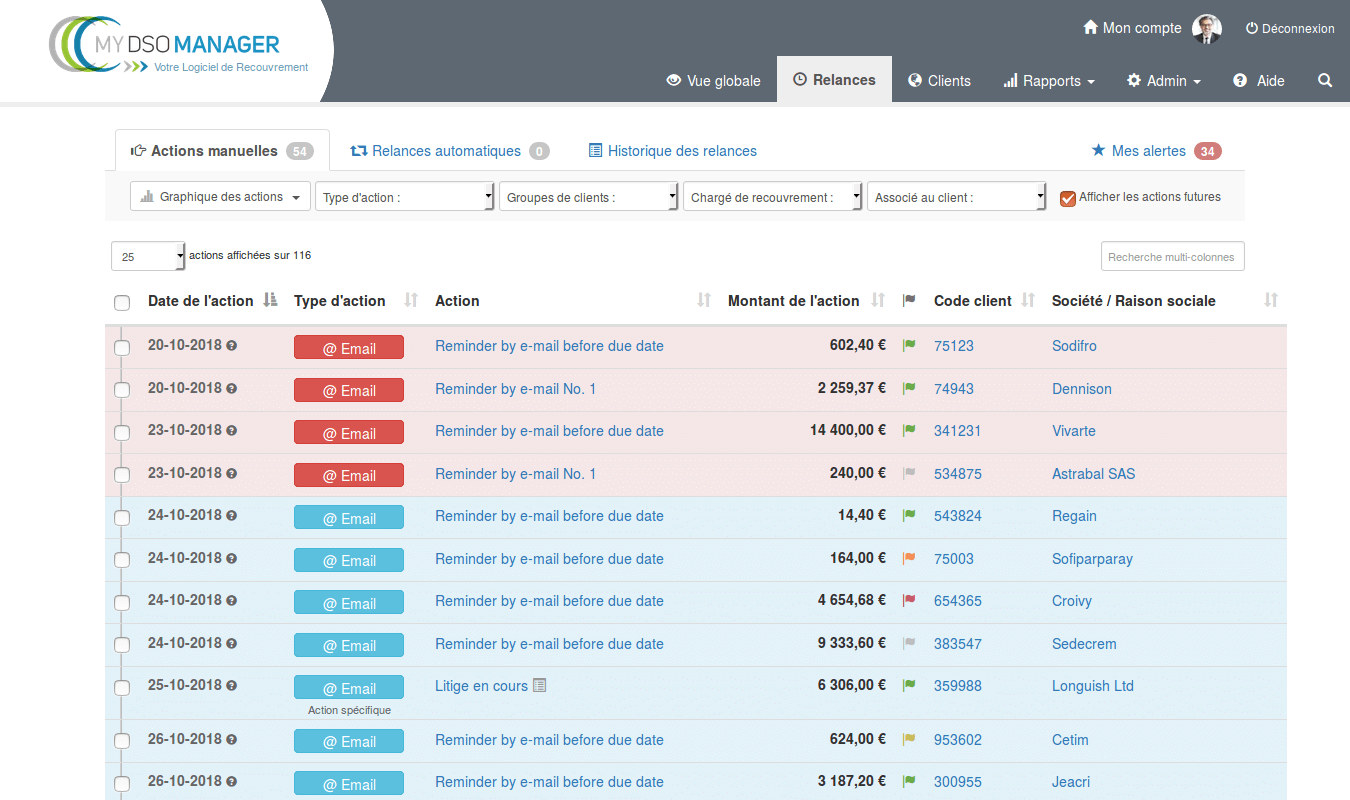1350x800 pixels.
Task: Tick the select-all checkbox in table header
Action: point(122,302)
